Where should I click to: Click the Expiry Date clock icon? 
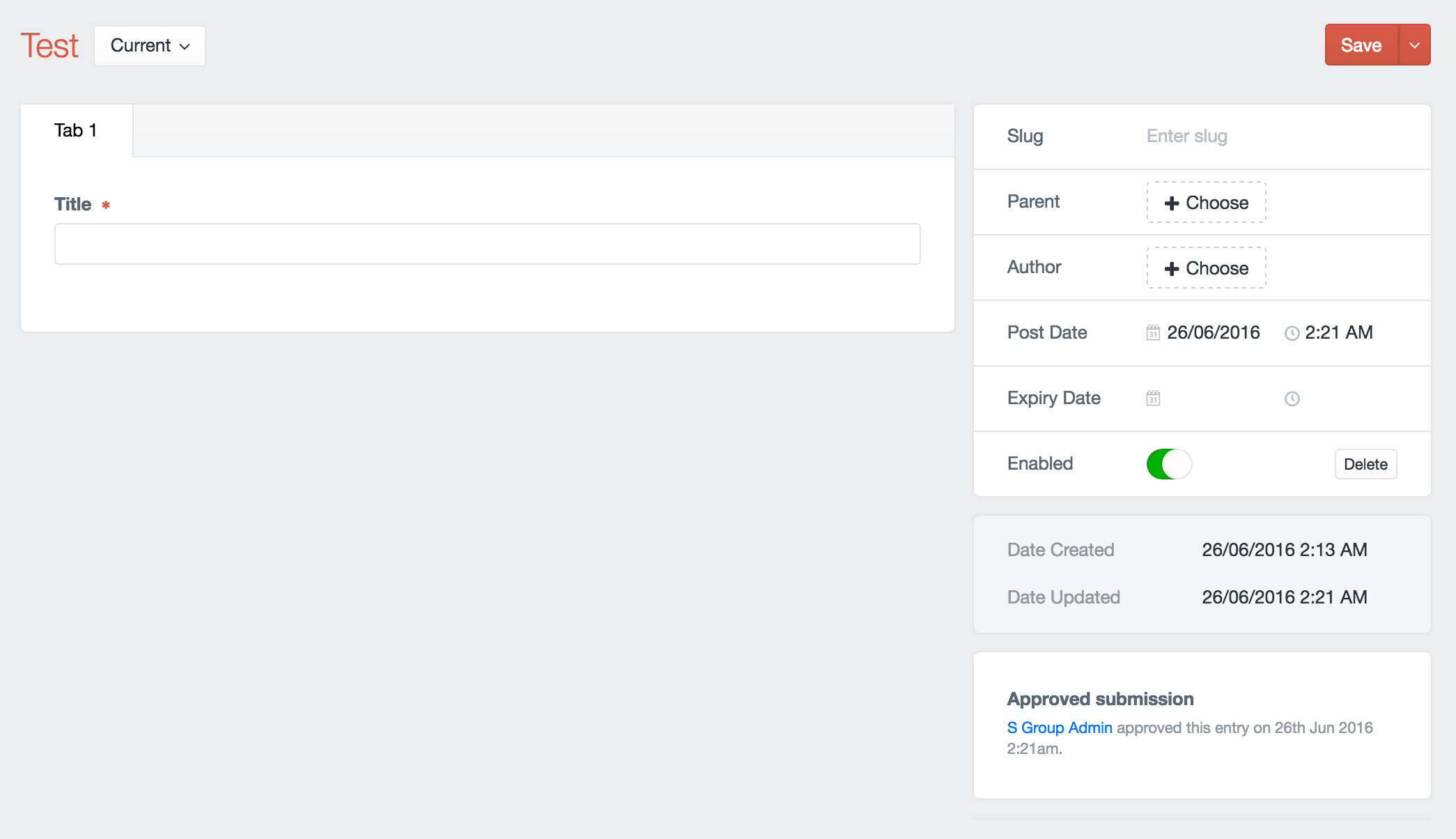(1292, 399)
